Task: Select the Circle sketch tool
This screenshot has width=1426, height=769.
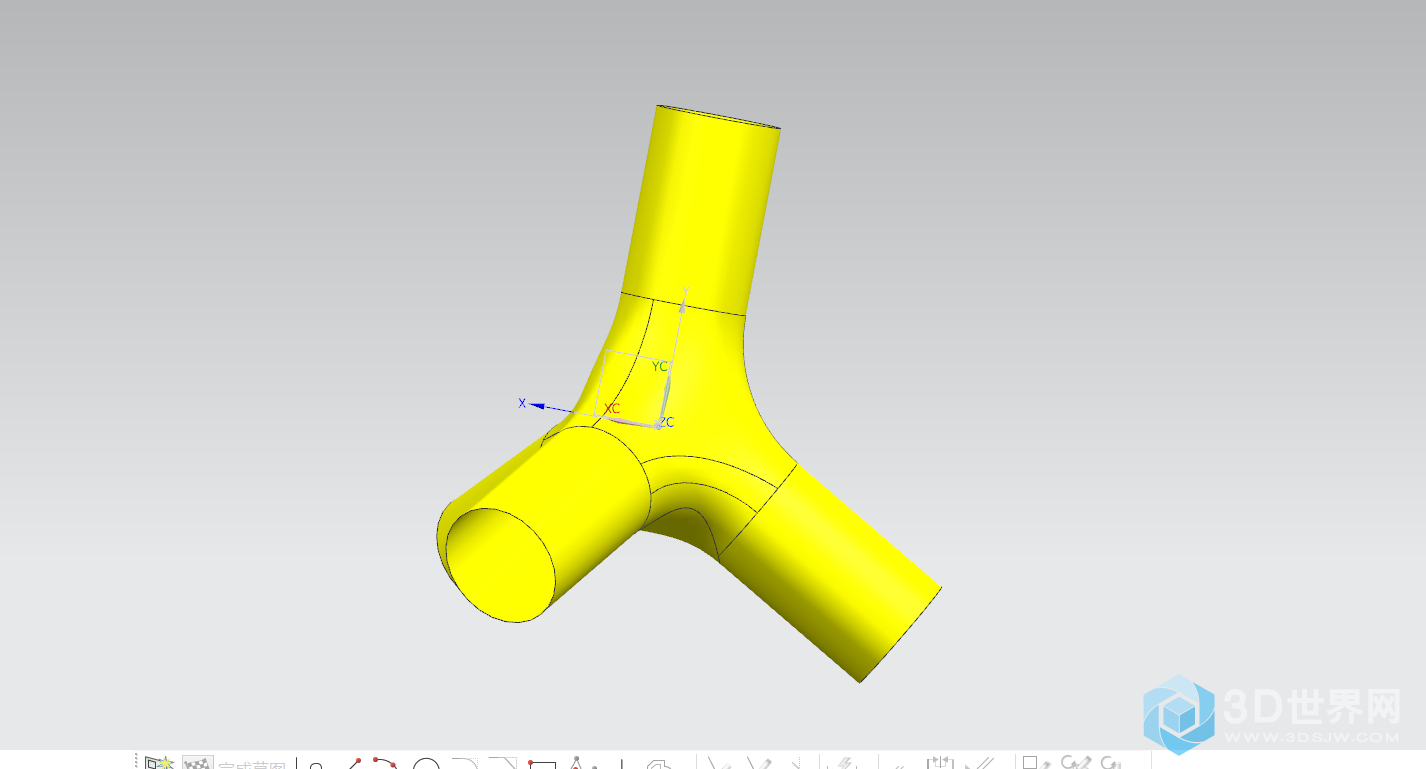Action: click(427, 765)
